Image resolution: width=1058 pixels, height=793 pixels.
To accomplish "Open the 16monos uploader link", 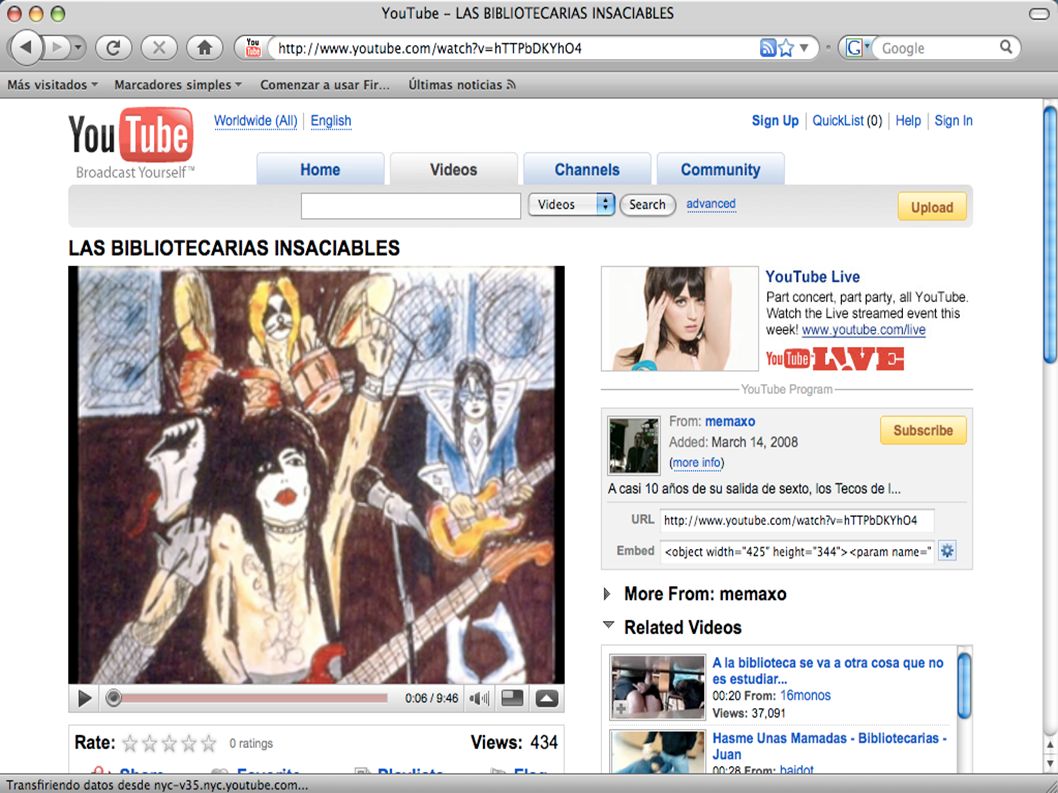I will 805,696.
